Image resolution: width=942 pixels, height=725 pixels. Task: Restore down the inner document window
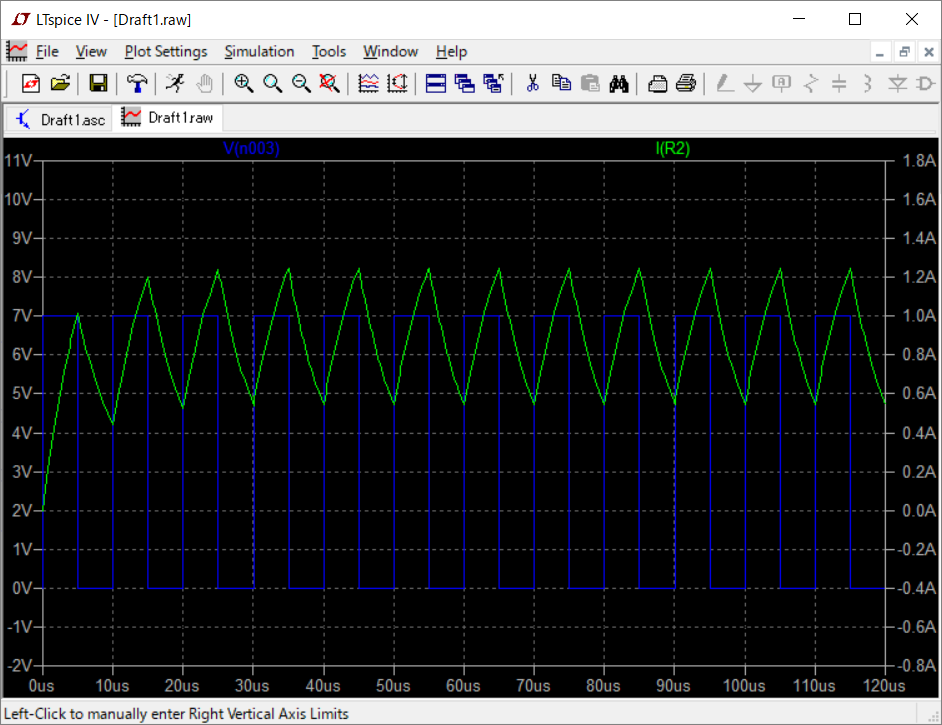[904, 52]
